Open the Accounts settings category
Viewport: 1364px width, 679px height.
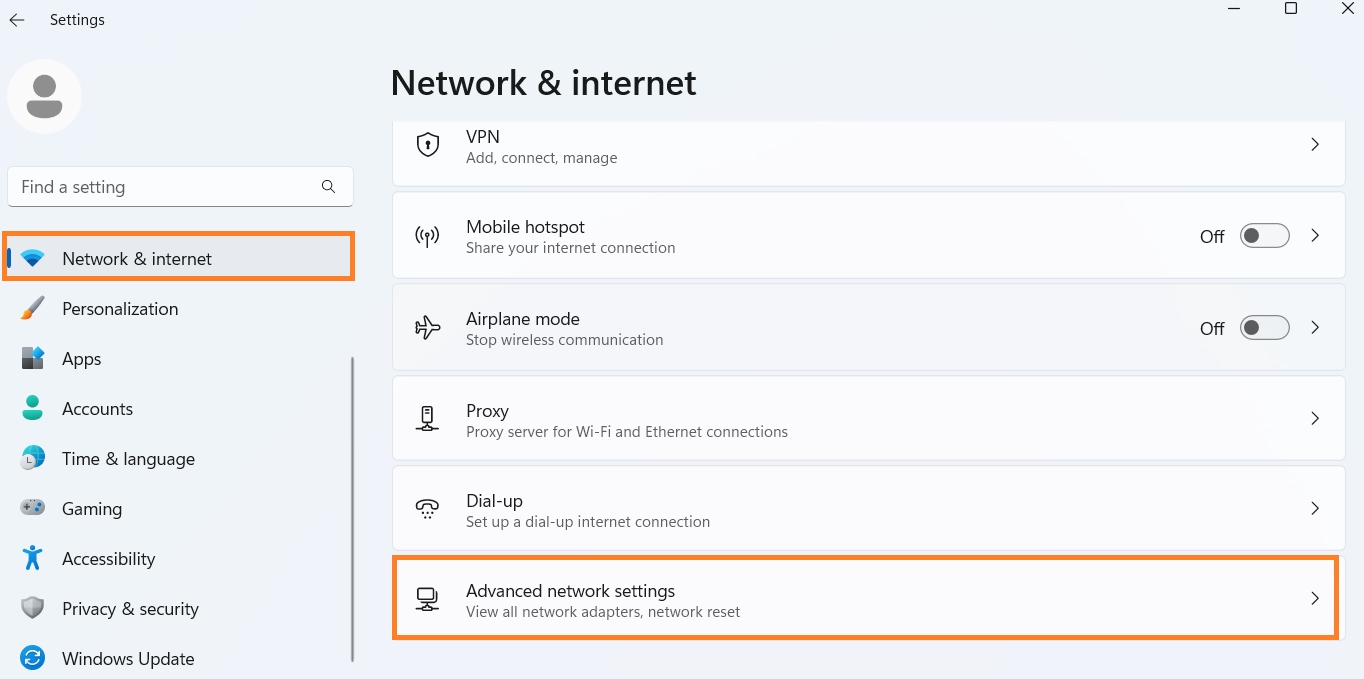tap(97, 409)
